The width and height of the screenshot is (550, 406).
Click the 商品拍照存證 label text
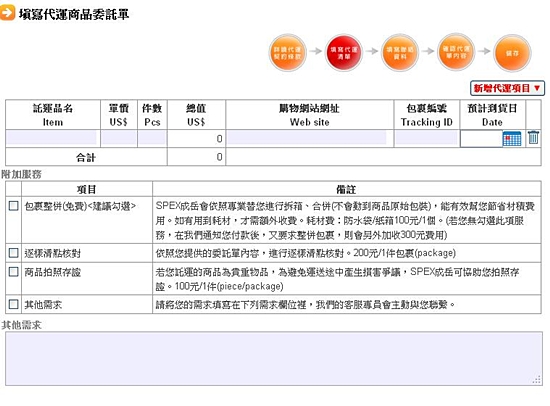pos(53,272)
